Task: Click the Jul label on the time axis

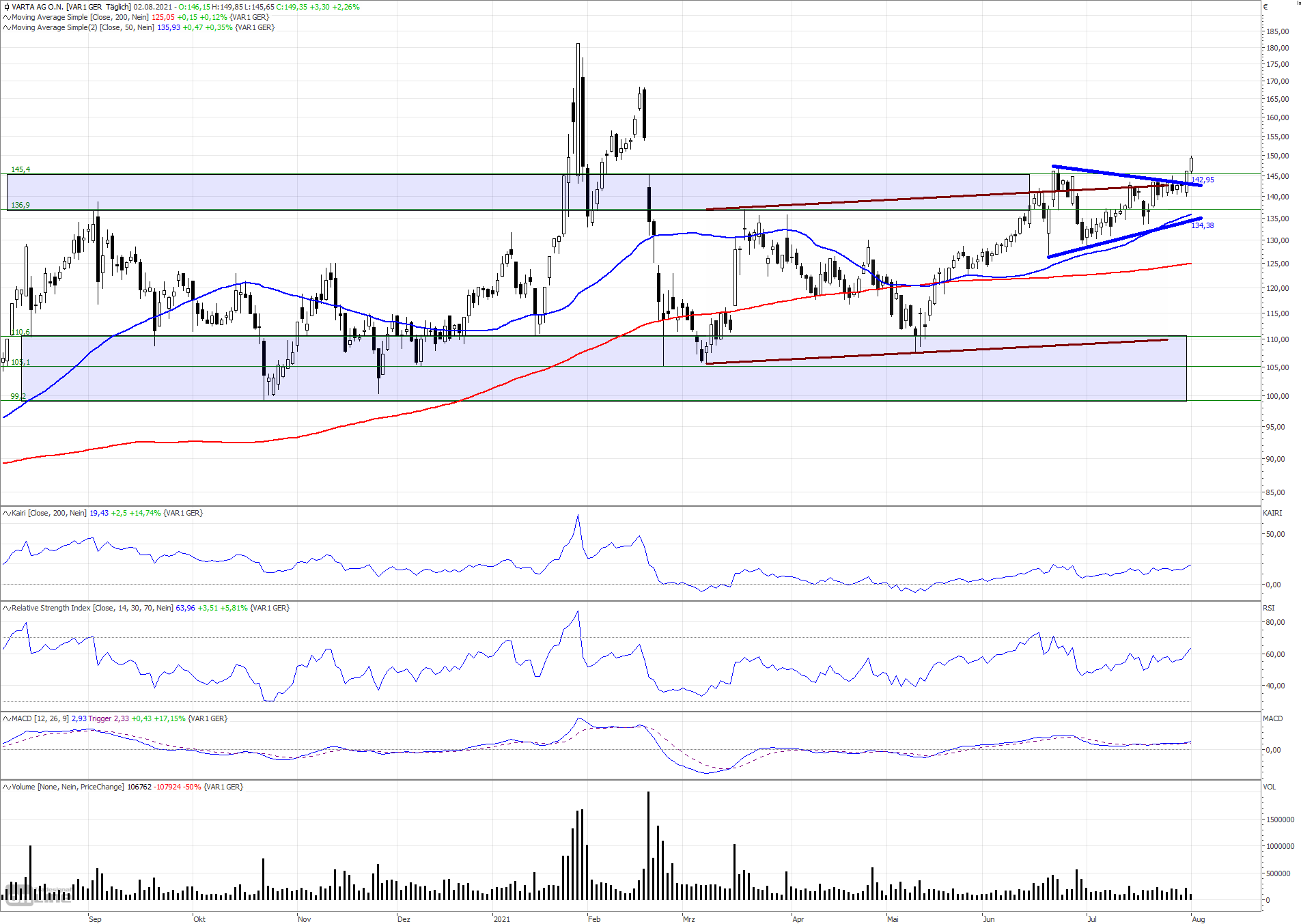Action: click(x=1092, y=919)
